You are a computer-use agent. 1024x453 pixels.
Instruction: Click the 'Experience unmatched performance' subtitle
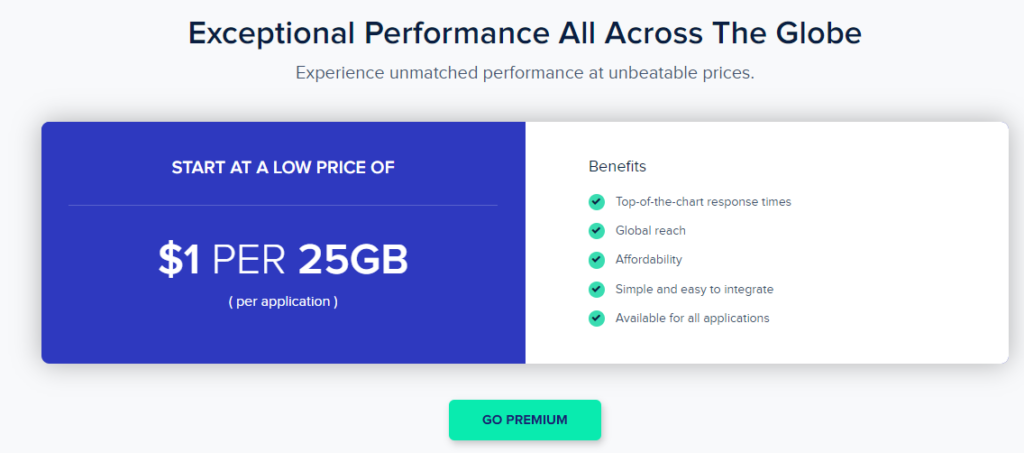tap(525, 73)
